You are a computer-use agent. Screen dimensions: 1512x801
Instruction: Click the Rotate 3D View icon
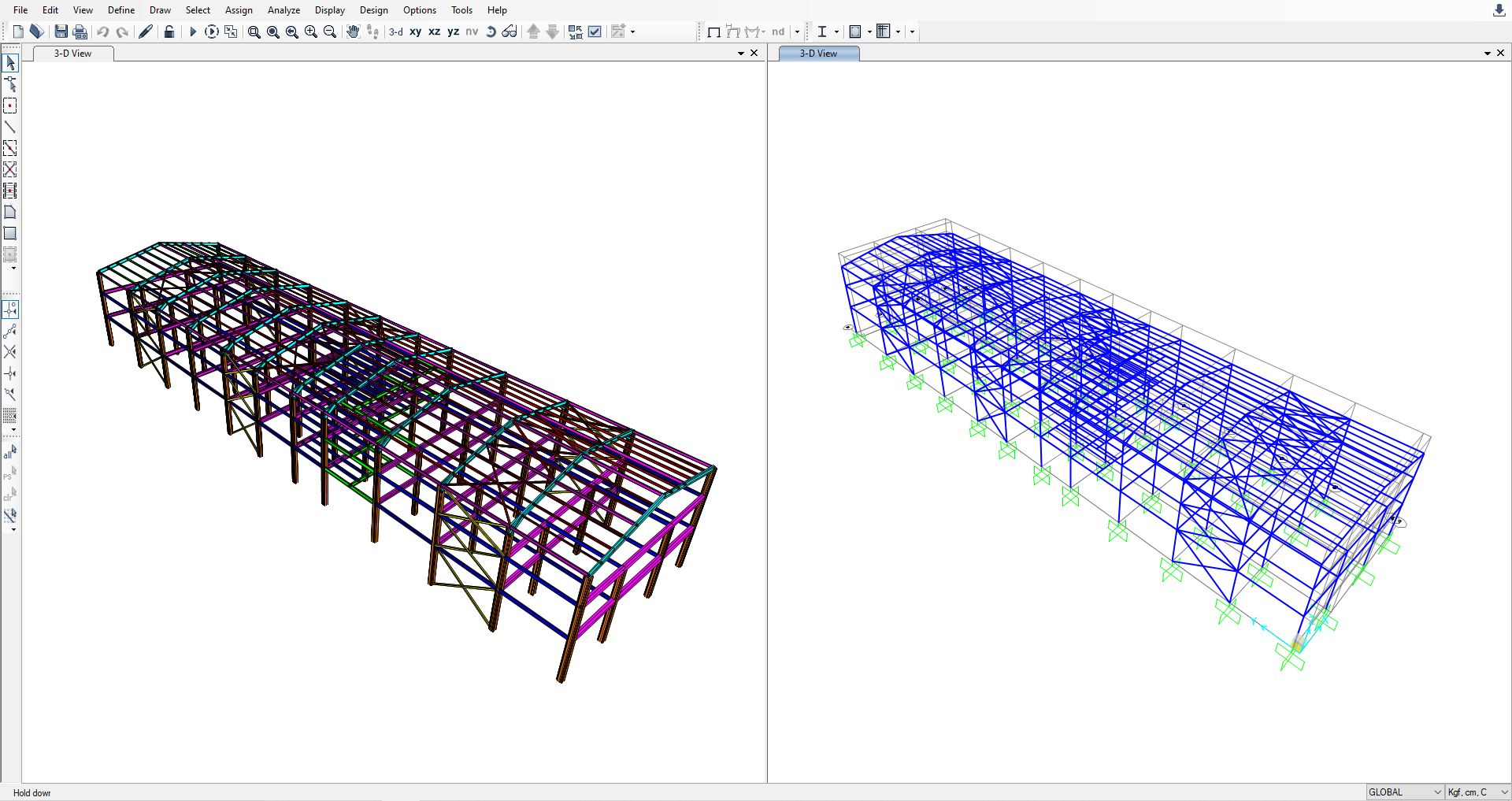[491, 32]
